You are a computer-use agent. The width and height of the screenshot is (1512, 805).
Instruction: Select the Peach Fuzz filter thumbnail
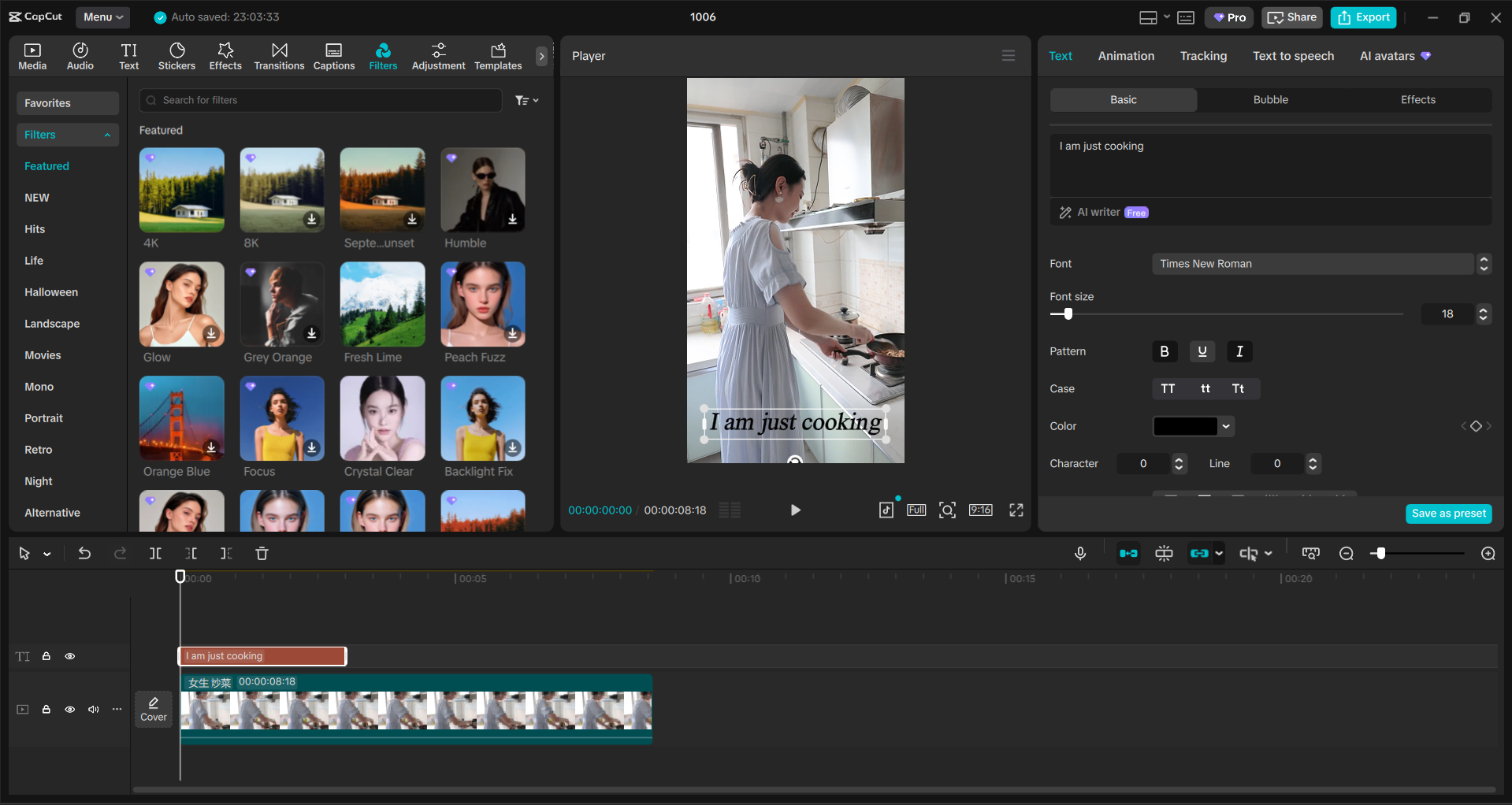(x=482, y=304)
